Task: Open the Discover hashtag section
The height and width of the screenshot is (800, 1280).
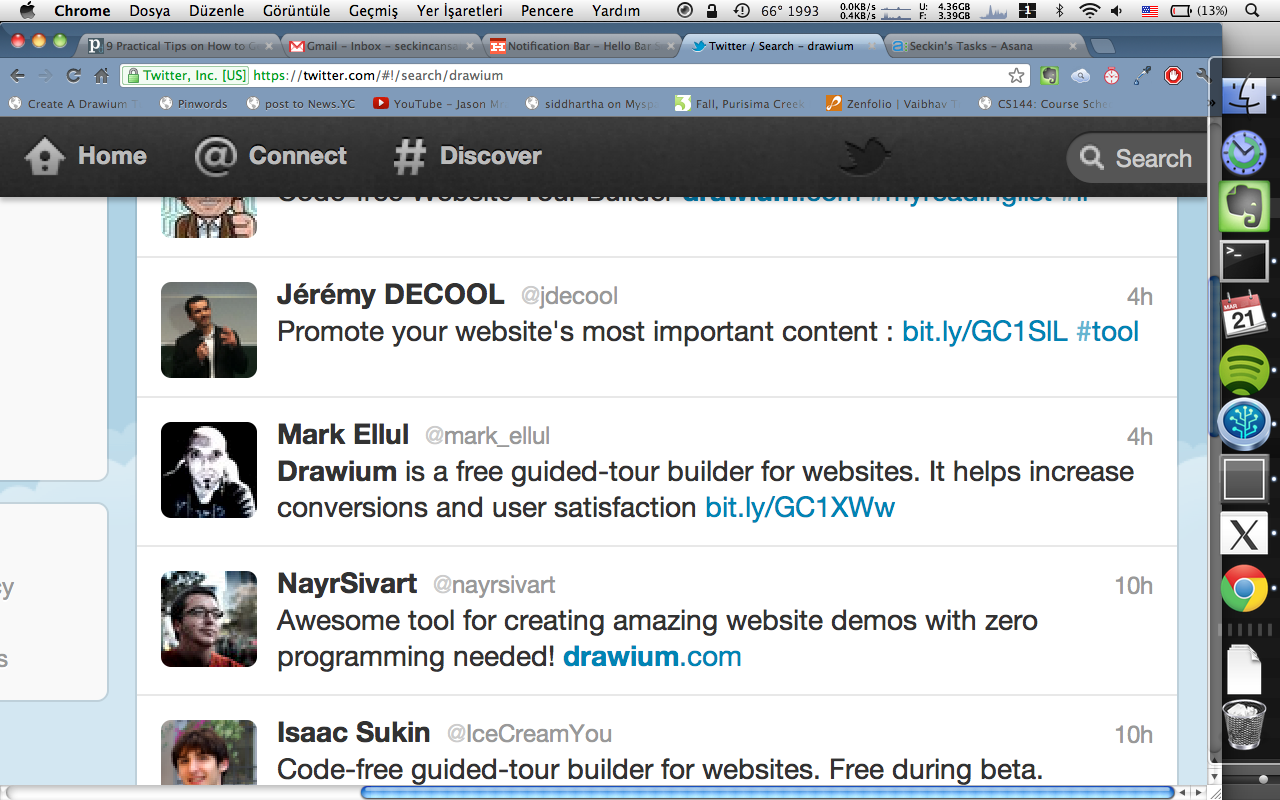Action: coord(467,156)
